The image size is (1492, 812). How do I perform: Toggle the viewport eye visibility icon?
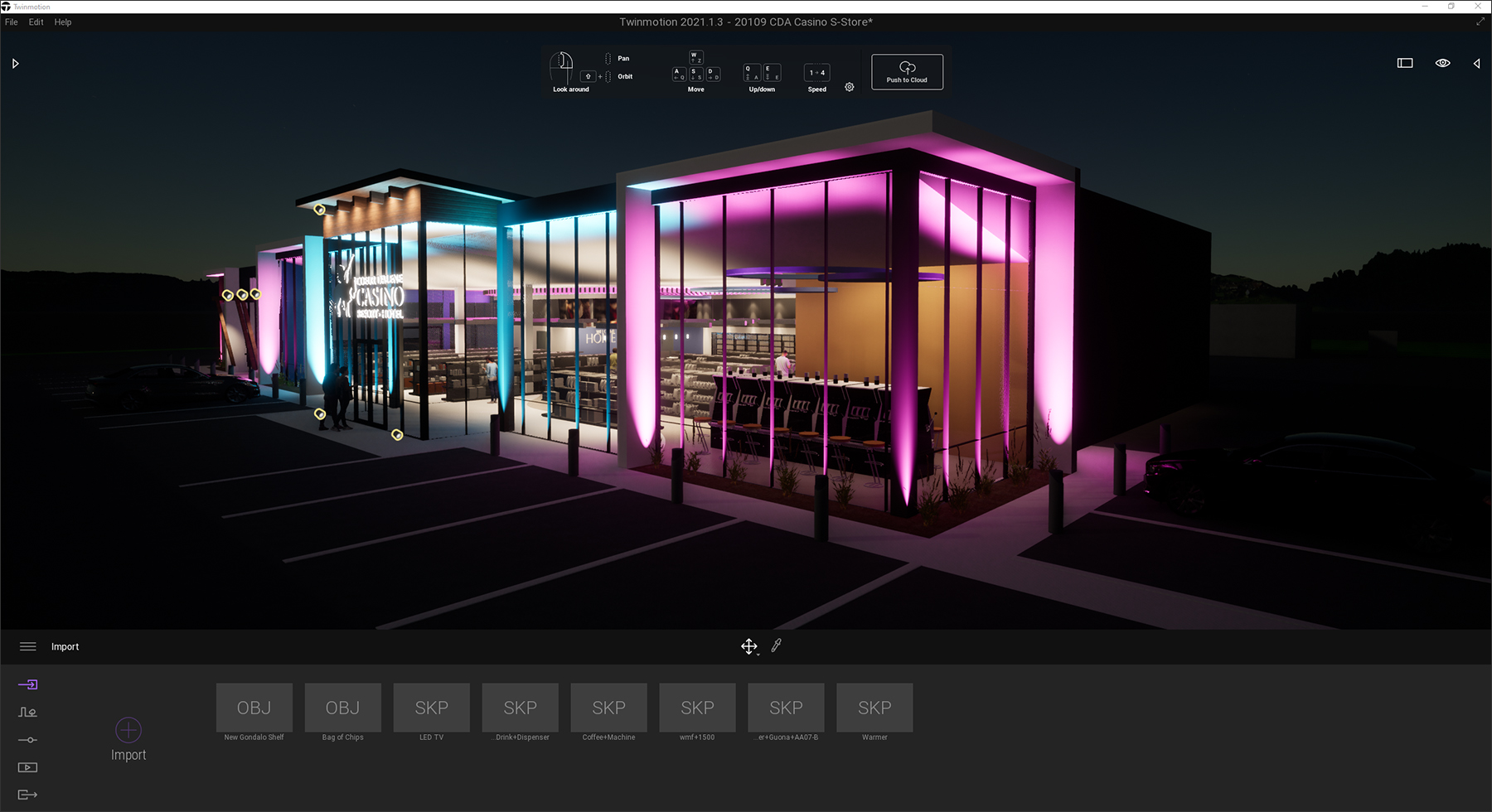click(x=1442, y=63)
